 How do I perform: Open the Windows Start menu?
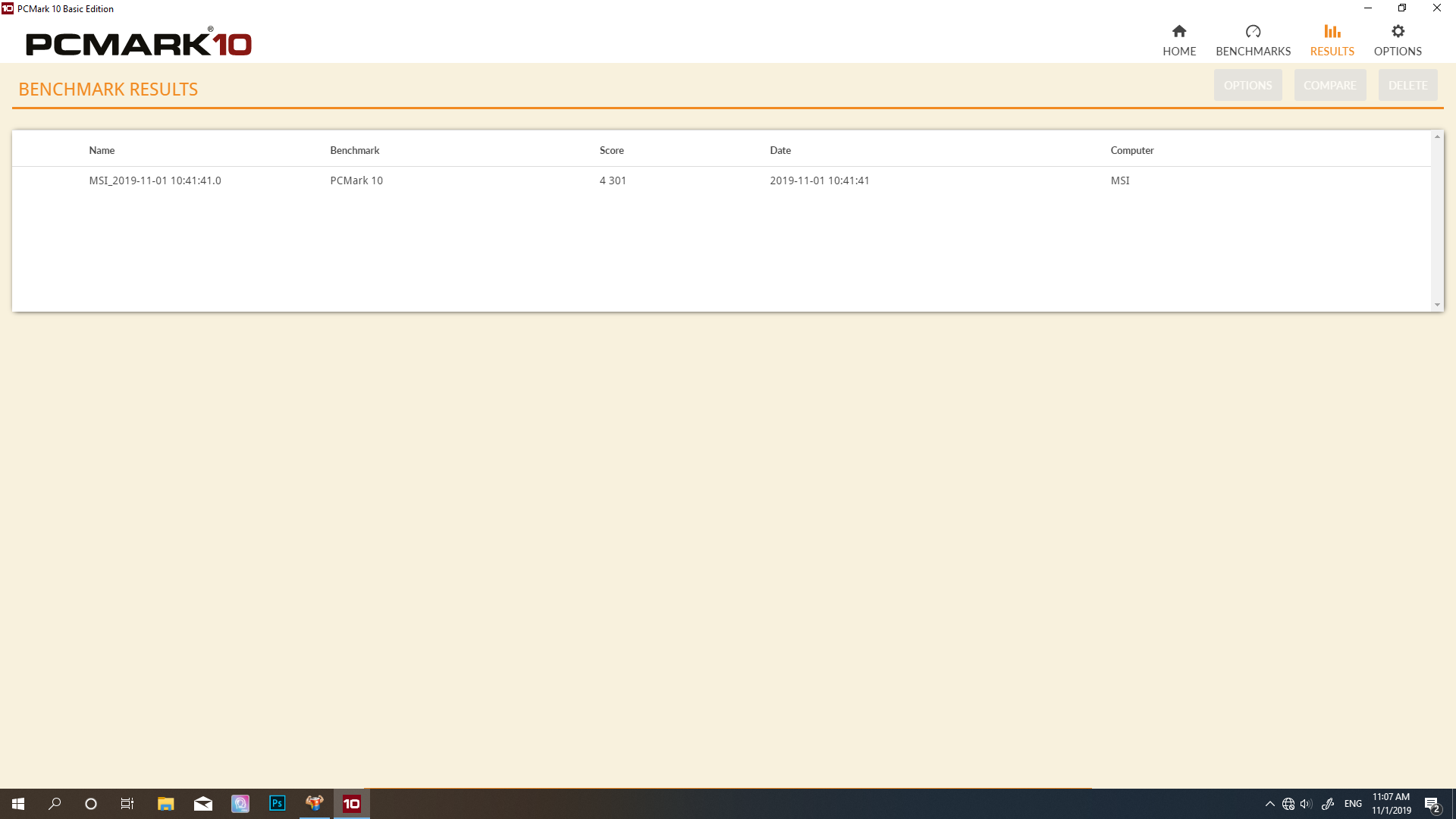pyautogui.click(x=18, y=804)
